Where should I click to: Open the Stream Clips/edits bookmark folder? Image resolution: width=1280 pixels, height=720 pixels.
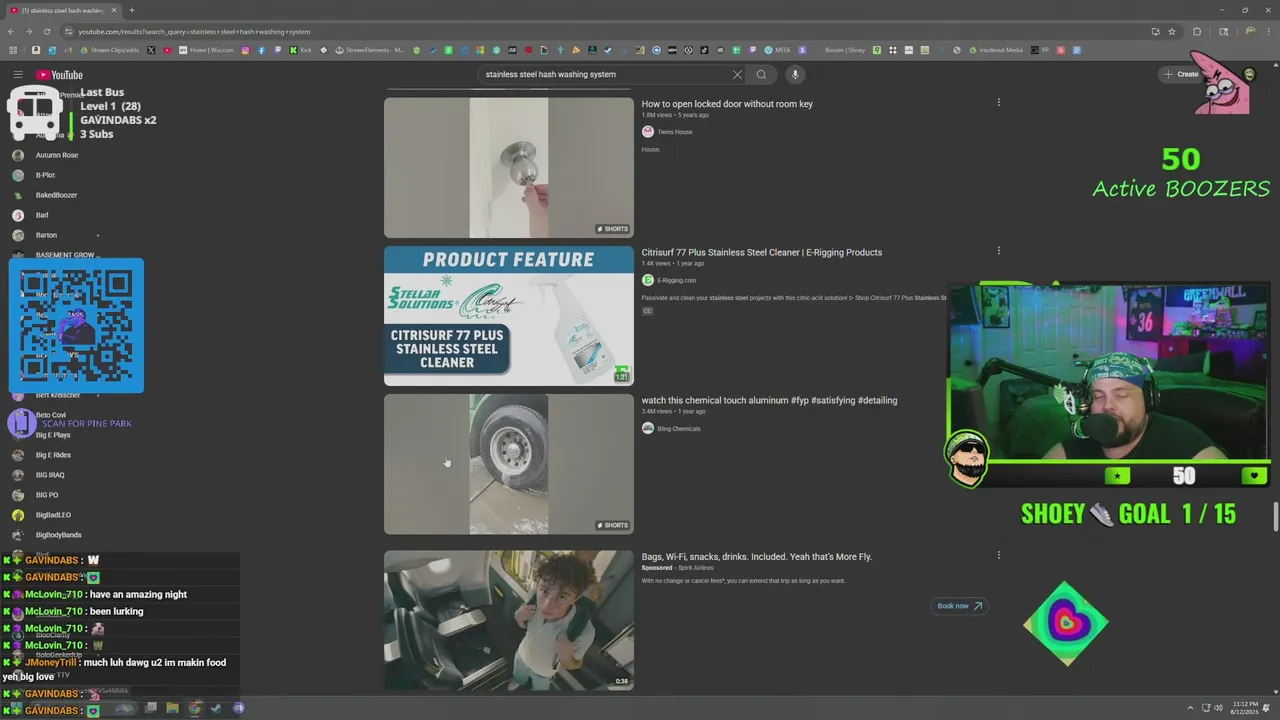(x=110, y=50)
